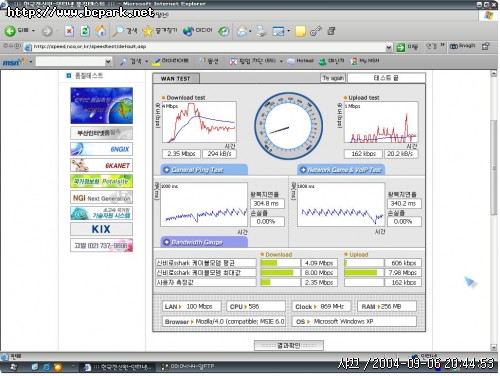Click the IE Back arrow icon
Viewport: 500px width, 376px height.
click(x=10, y=31)
